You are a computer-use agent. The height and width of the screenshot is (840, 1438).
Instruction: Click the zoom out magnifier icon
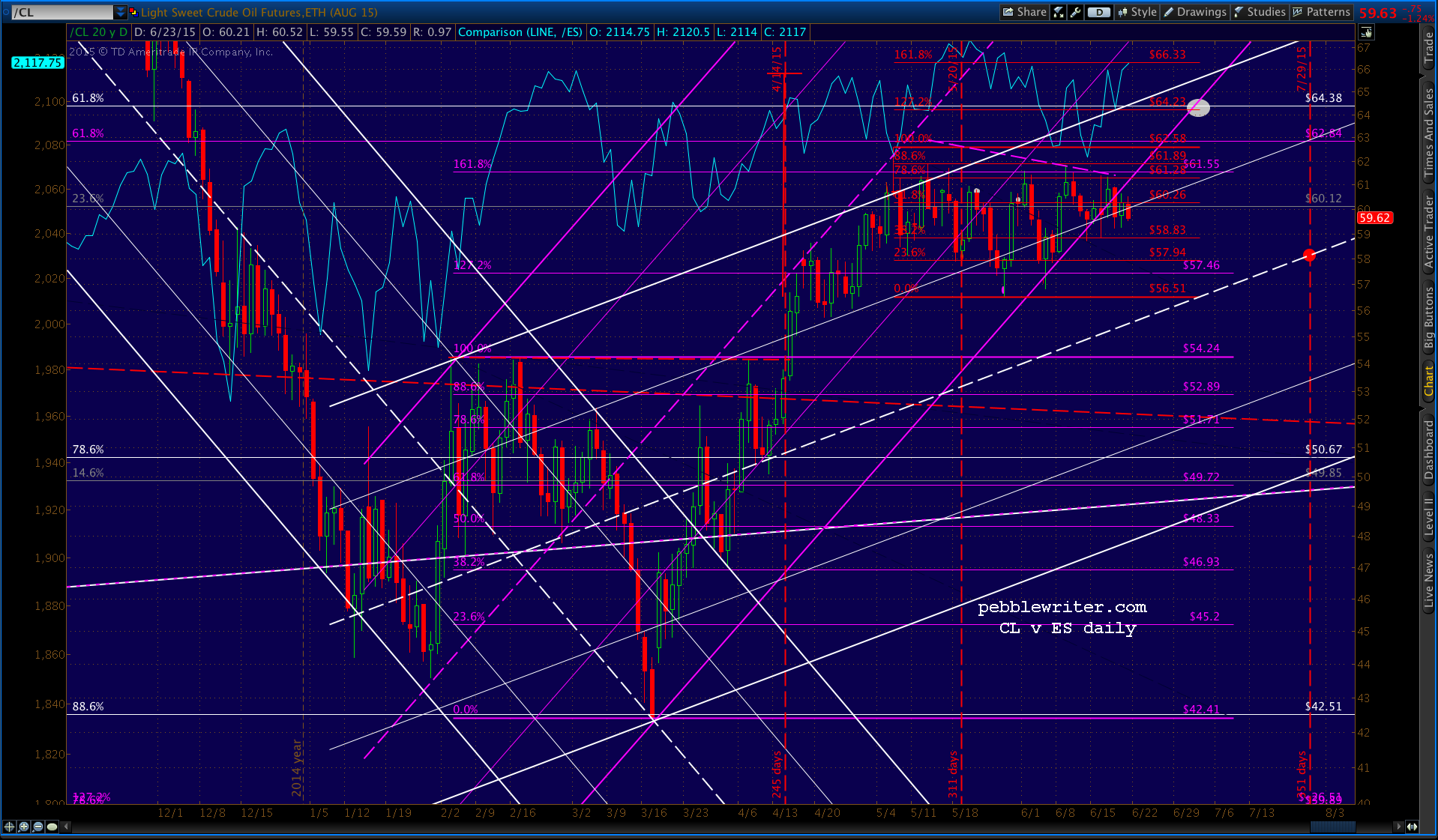coord(37,827)
